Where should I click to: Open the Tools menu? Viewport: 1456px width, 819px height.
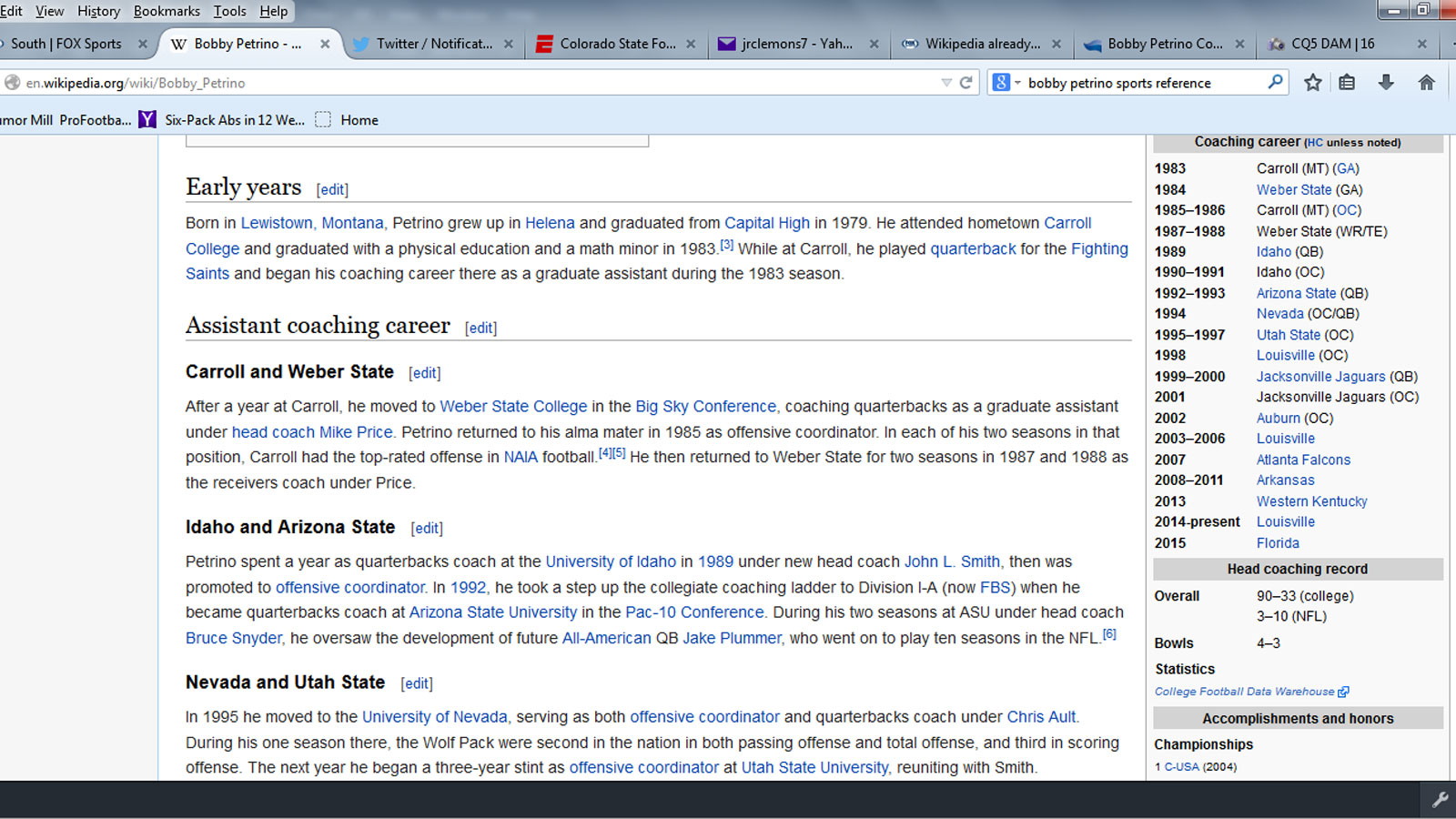[x=229, y=11]
